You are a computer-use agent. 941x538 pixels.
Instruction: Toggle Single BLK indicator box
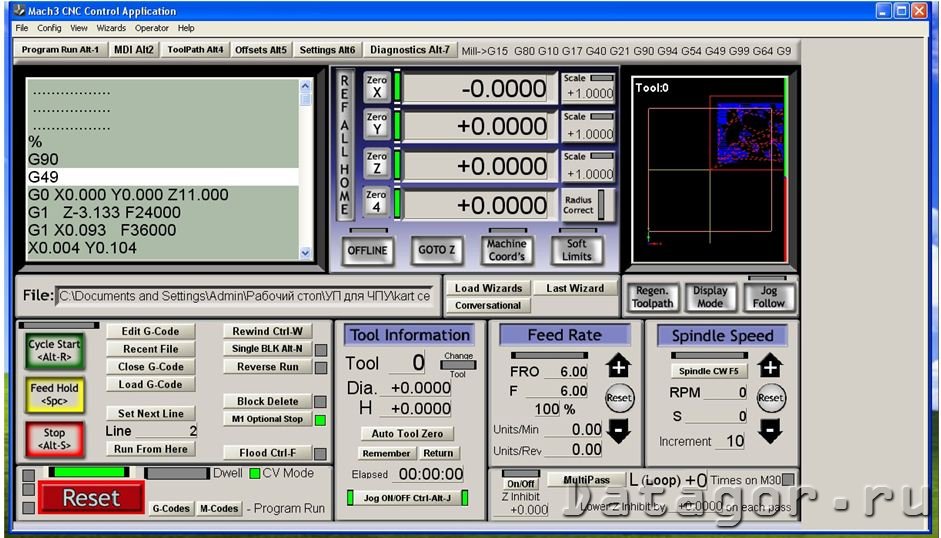point(321,350)
